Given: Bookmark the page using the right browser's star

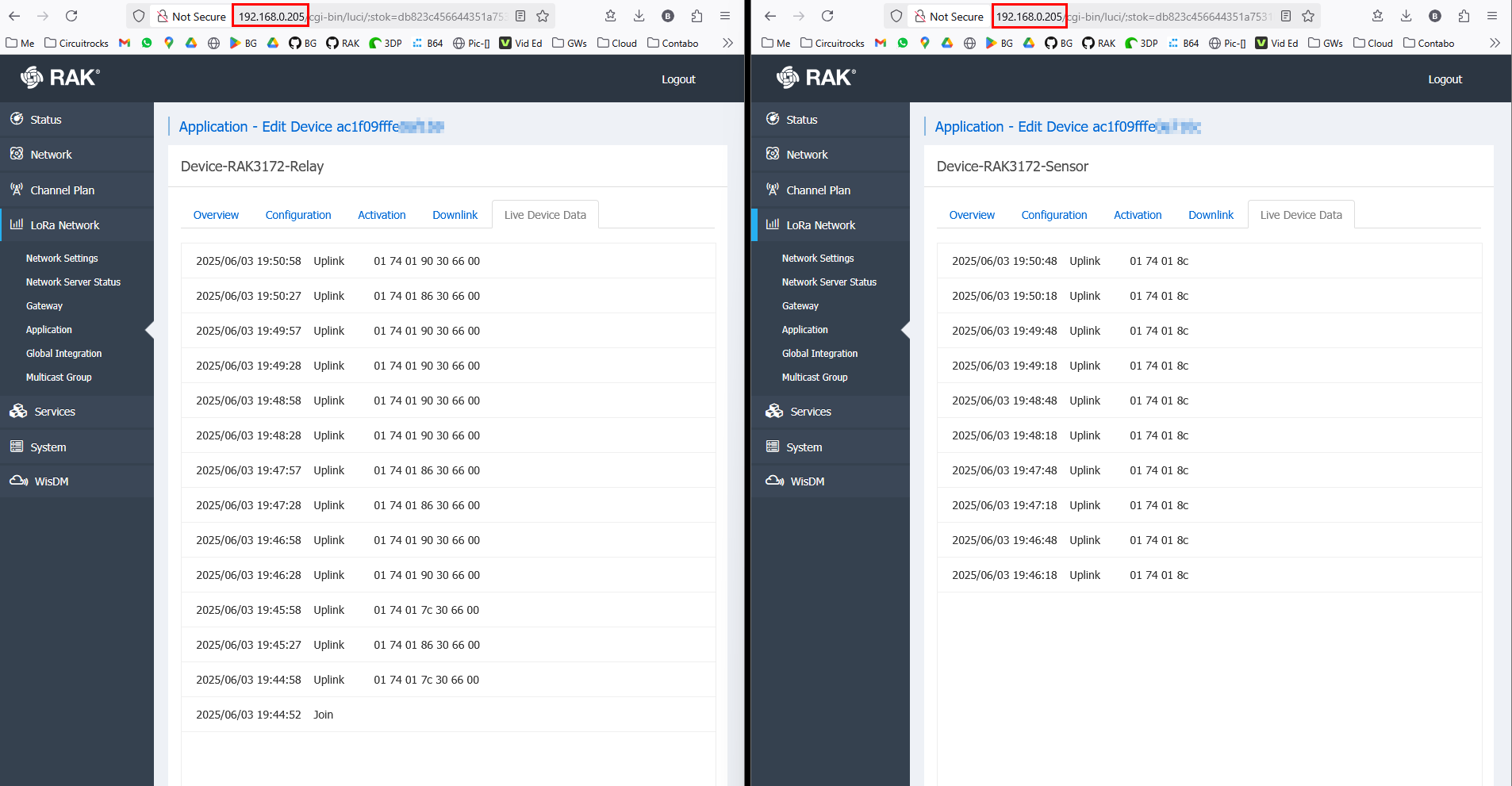Looking at the screenshot, I should [x=1308, y=16].
